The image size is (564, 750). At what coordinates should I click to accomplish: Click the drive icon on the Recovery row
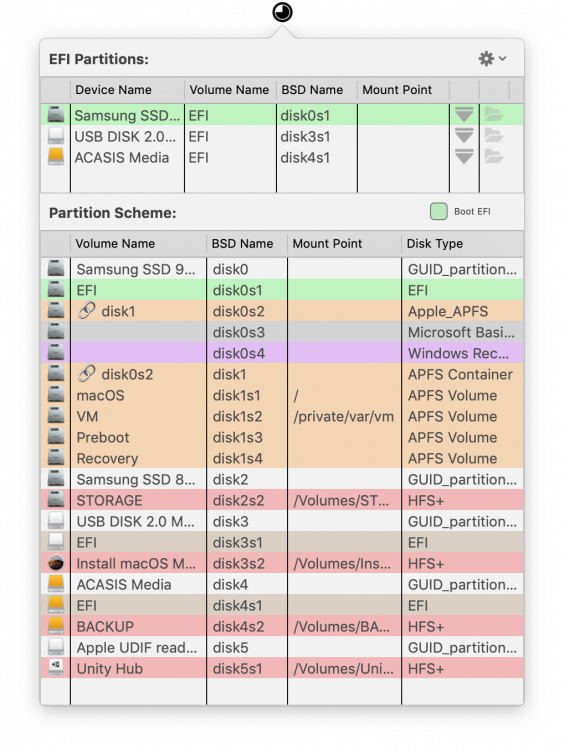coord(56,458)
